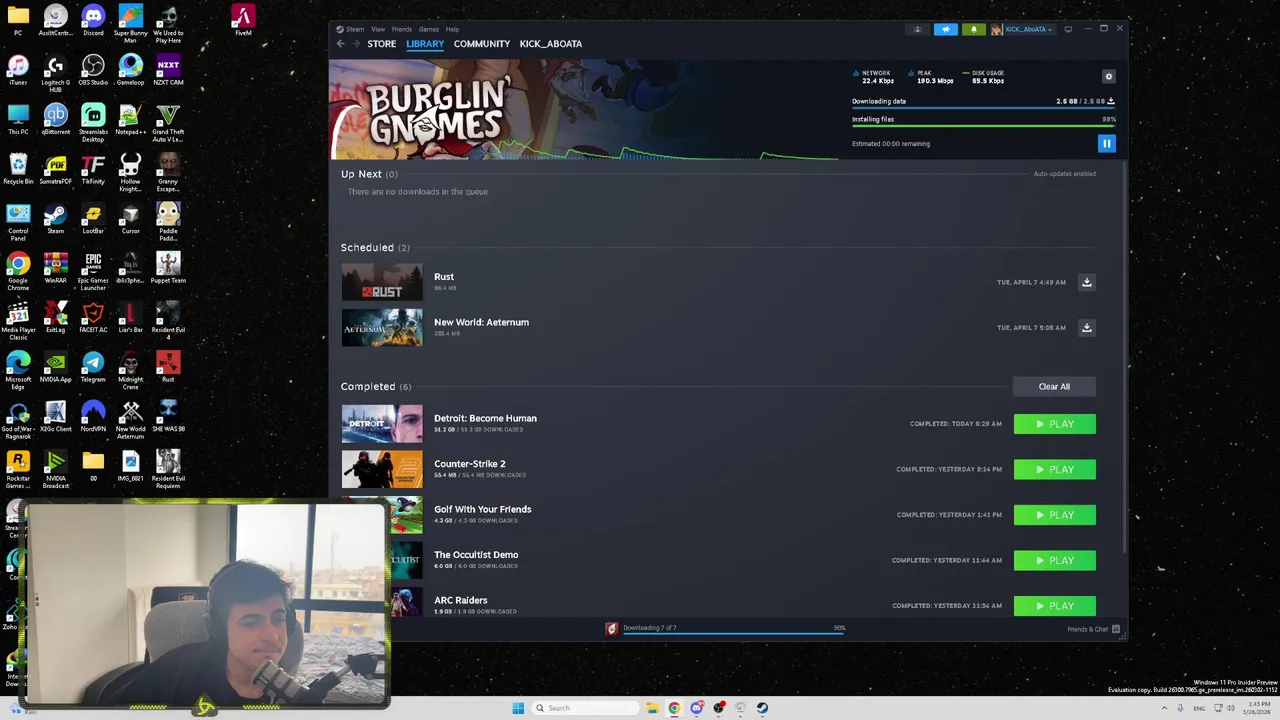Select Recycle Bin desktop icon
Viewport: 1280px width, 720px height.
(18, 169)
